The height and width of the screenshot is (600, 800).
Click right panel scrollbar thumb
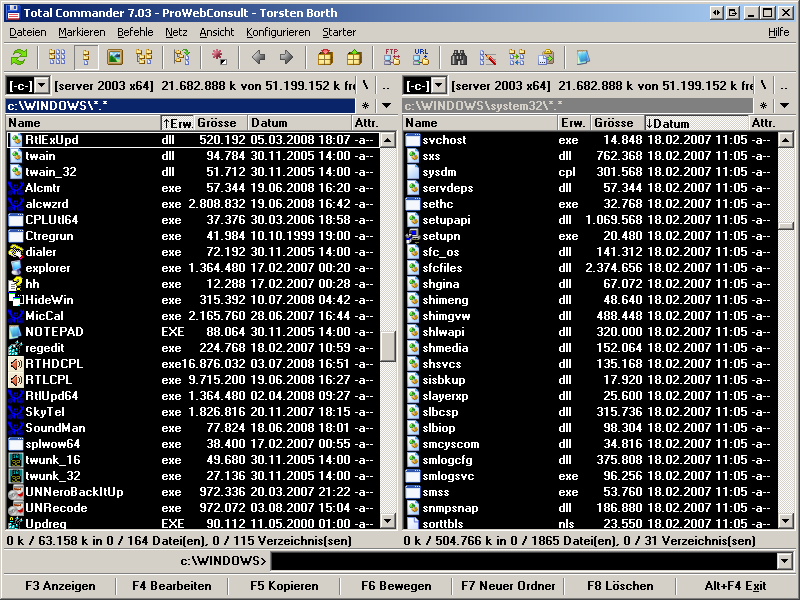pos(785,225)
